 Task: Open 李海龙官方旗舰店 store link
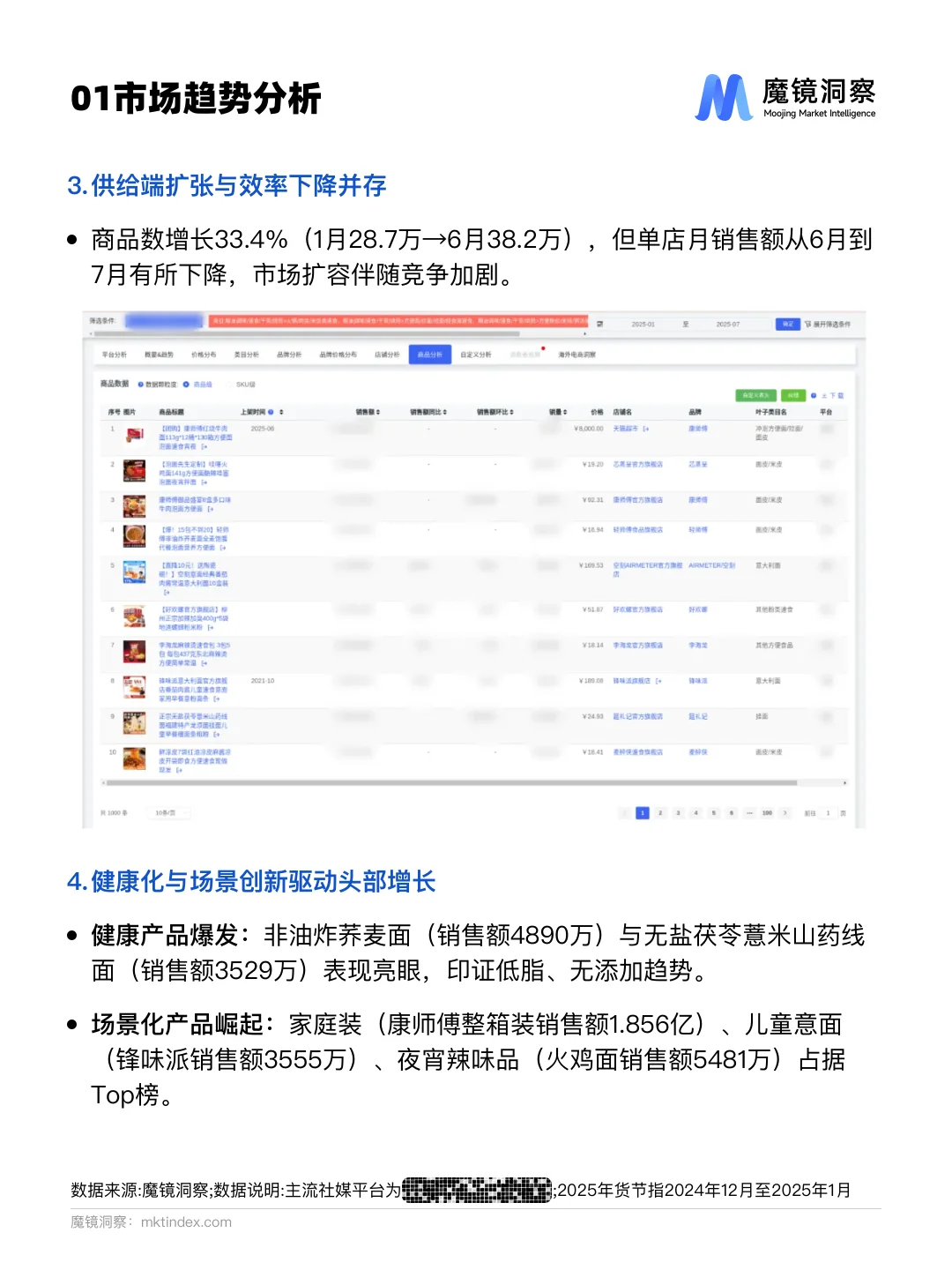tap(637, 646)
